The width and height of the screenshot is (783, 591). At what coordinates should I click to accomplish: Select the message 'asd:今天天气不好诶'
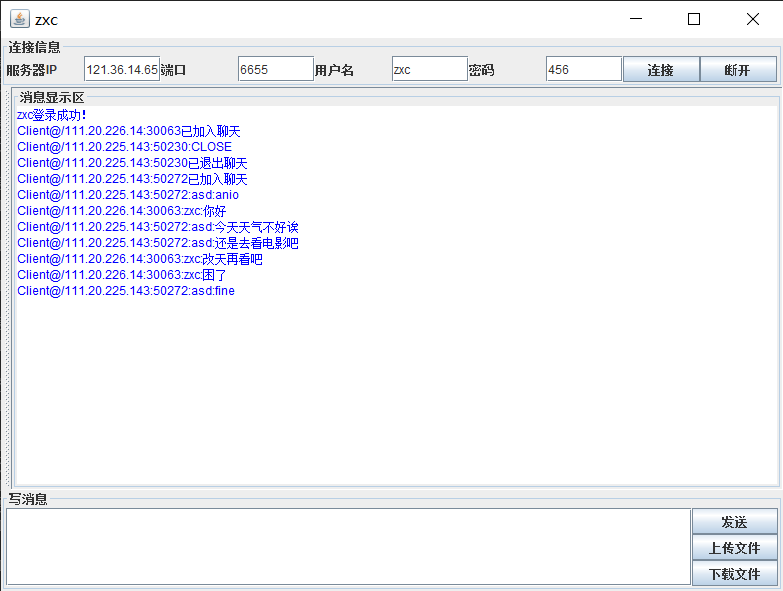[x=158, y=227]
